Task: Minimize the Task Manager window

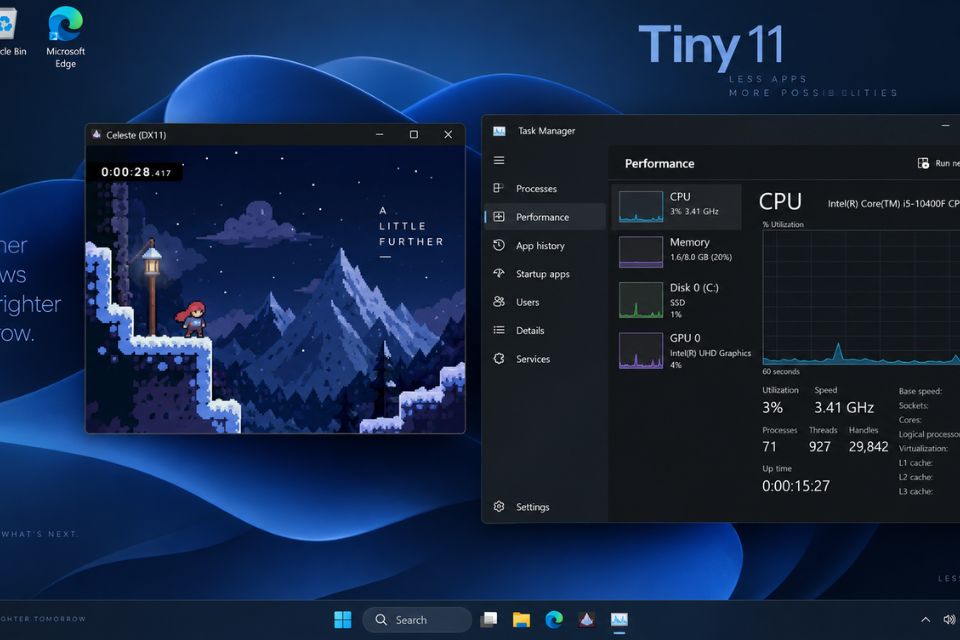Action: point(946,126)
